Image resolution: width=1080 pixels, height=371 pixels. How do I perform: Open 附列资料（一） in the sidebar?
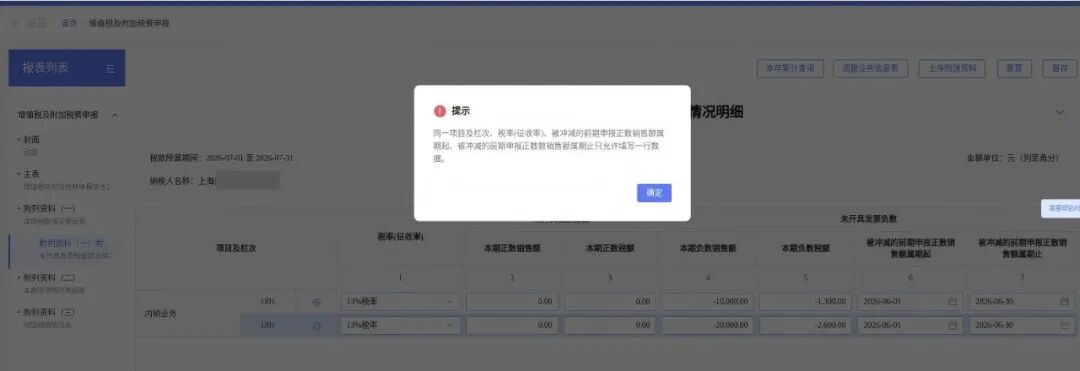50,209
